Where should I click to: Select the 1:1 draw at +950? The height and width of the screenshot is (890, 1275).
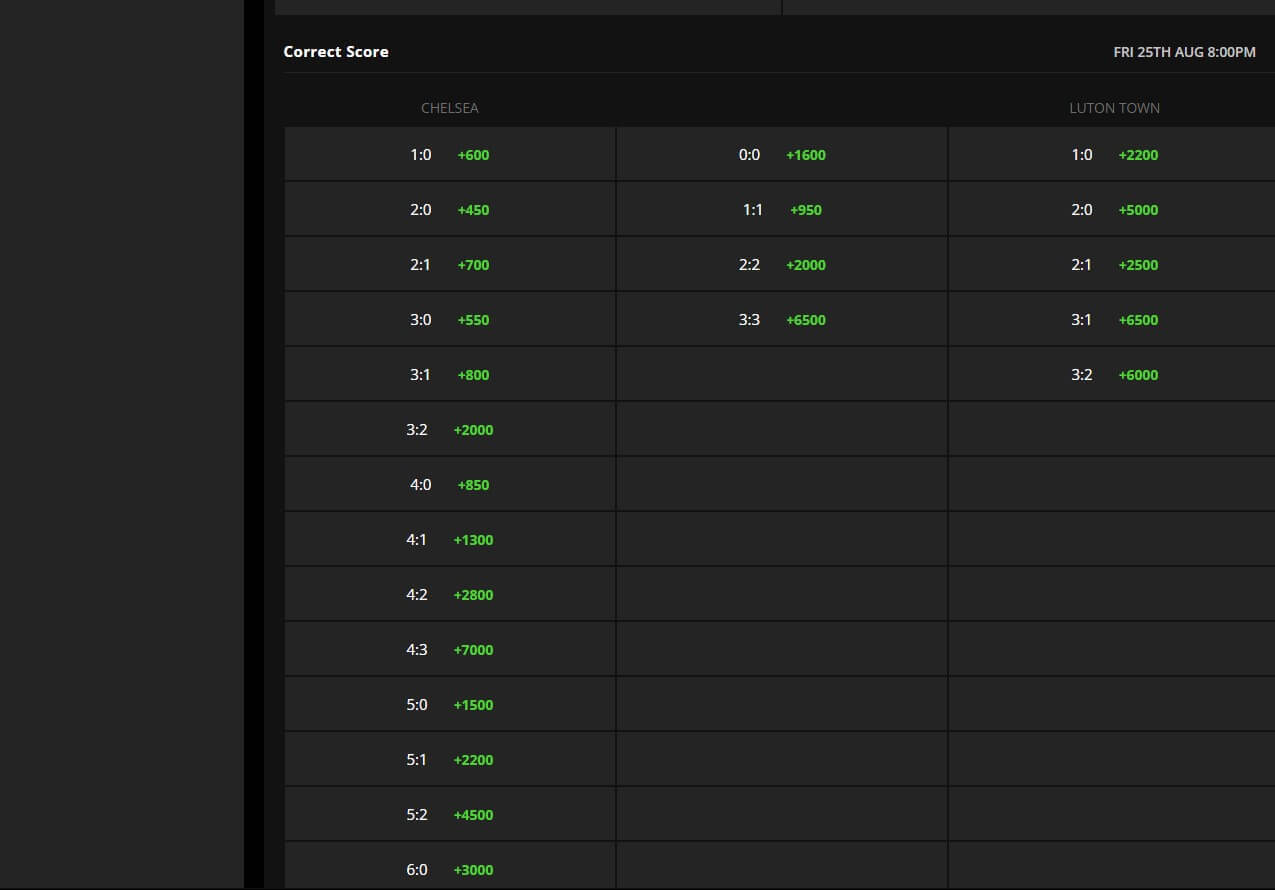pyautogui.click(x=782, y=210)
